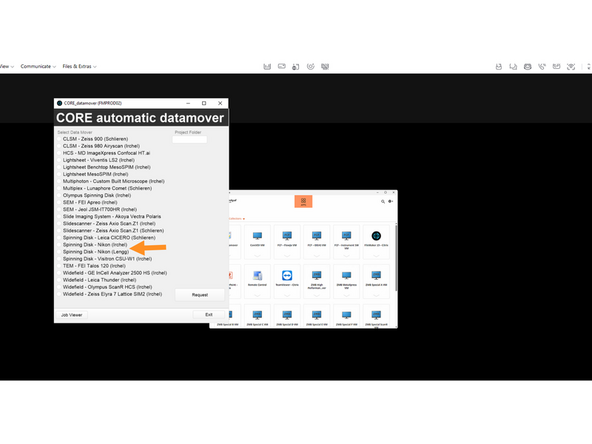Minimize the CORE_datamover window
Image resolution: width=592 pixels, height=444 pixels.
(x=188, y=103)
